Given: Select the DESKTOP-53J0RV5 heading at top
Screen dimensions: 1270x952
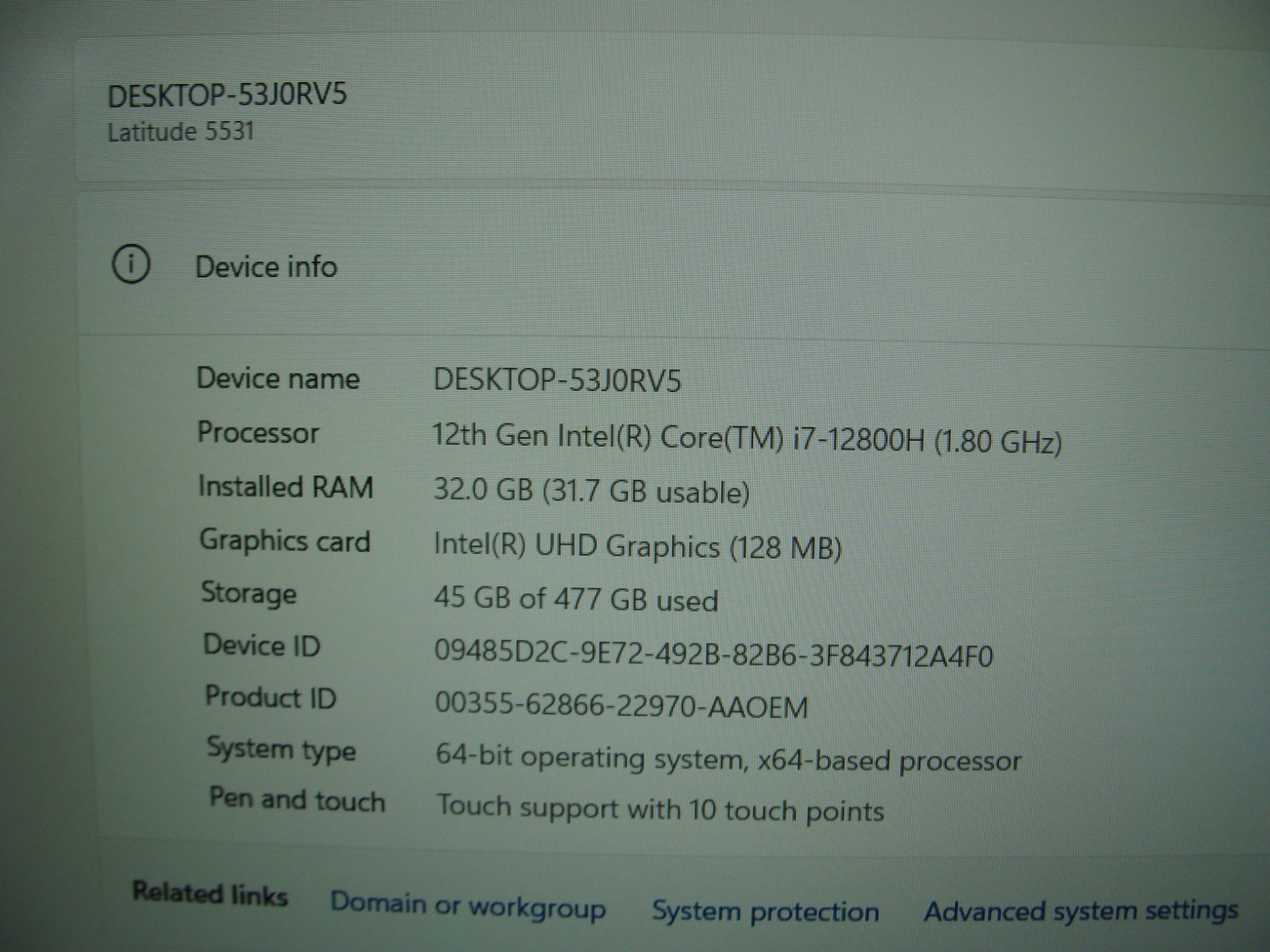Looking at the screenshot, I should 227,95.
